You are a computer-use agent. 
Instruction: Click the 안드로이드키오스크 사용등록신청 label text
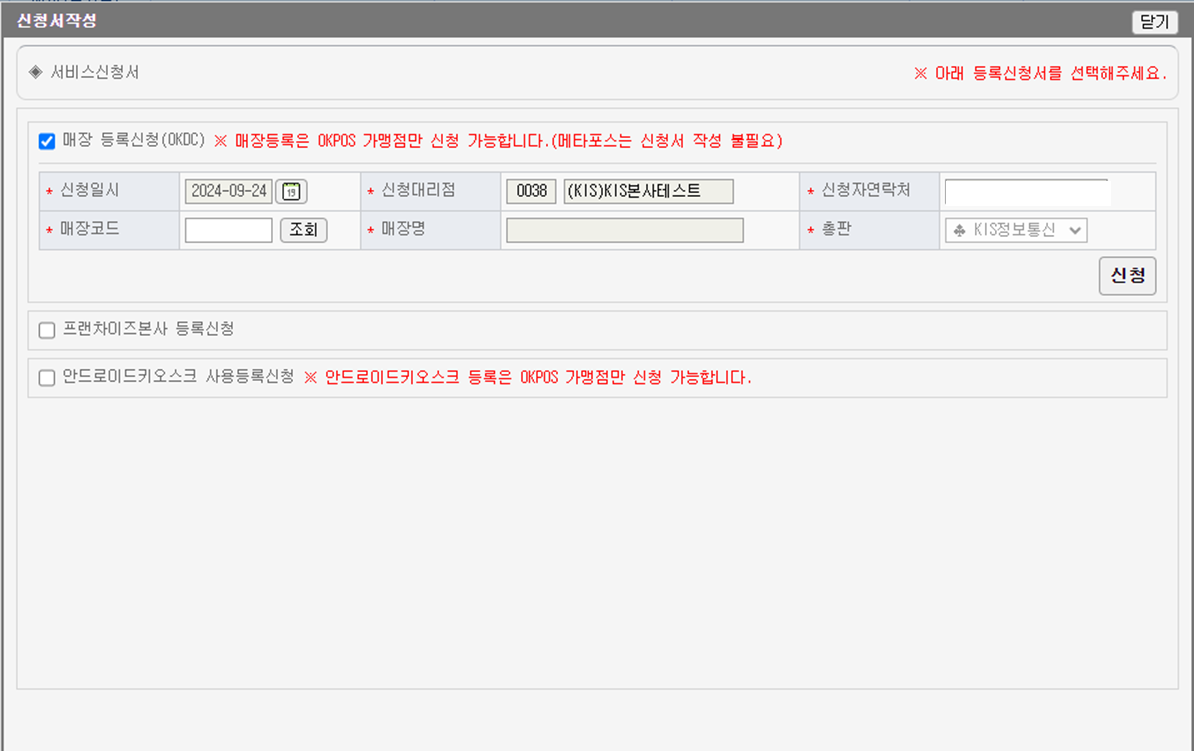click(178, 377)
